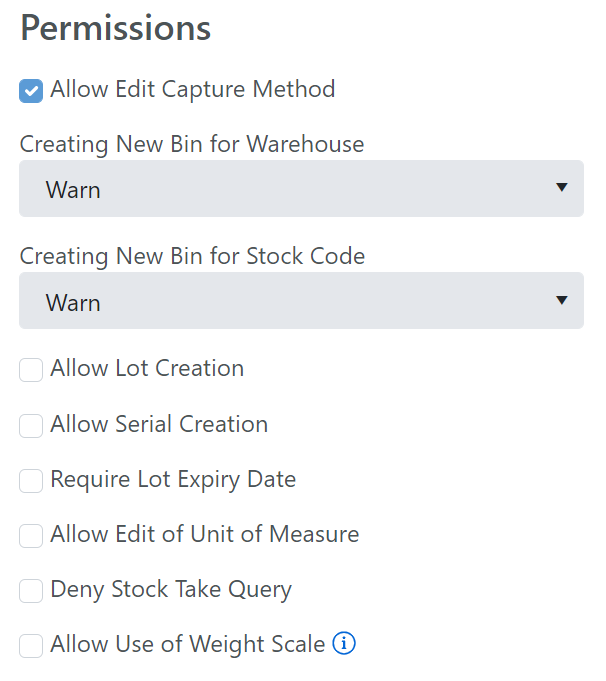Check the Allow Use of Weight Scale box
Image resolution: width=606 pixels, height=681 pixels.
(x=31, y=646)
